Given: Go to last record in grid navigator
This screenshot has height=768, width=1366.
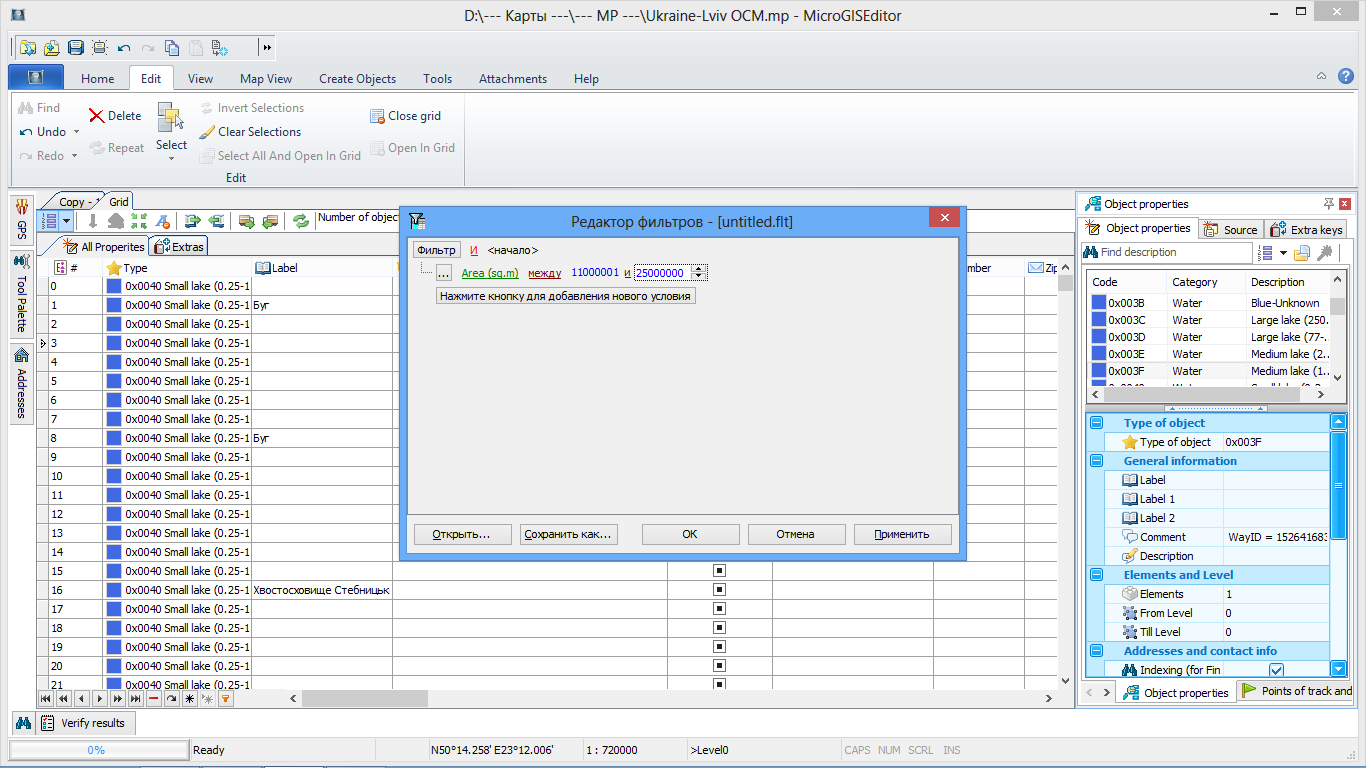Looking at the screenshot, I should [x=135, y=699].
